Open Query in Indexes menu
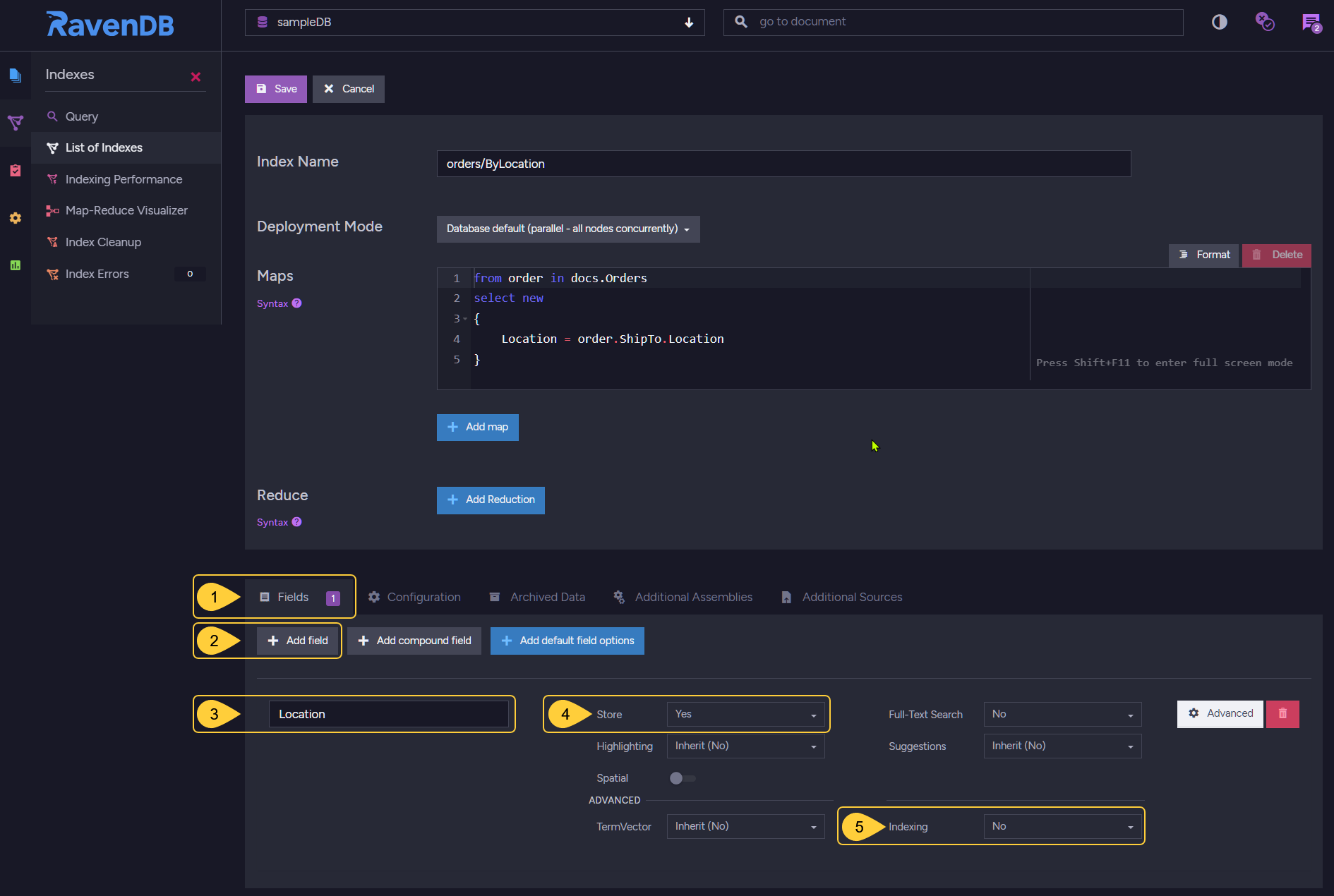1334x896 pixels. [x=126, y=116]
